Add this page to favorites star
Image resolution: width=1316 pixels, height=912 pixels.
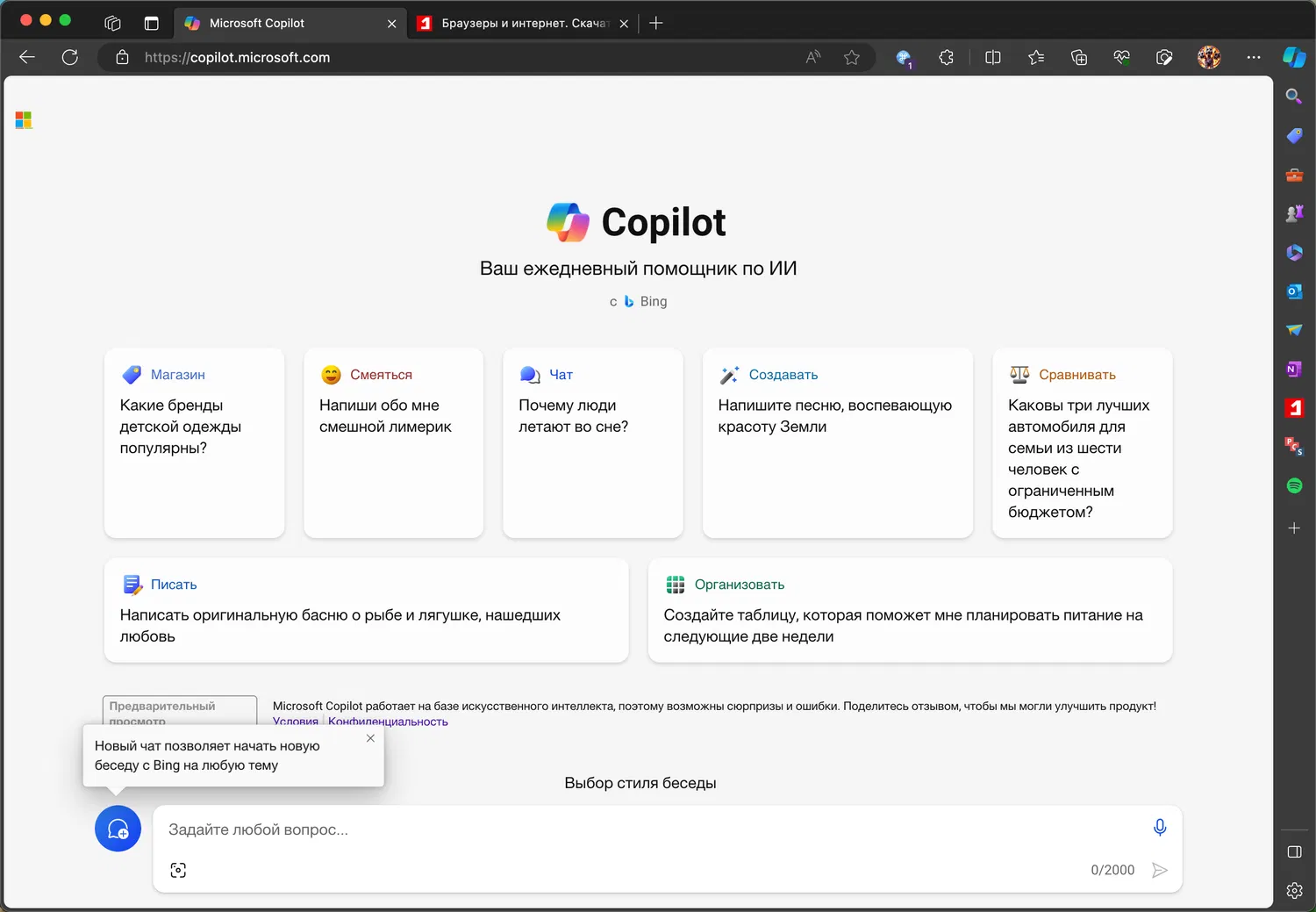click(851, 58)
